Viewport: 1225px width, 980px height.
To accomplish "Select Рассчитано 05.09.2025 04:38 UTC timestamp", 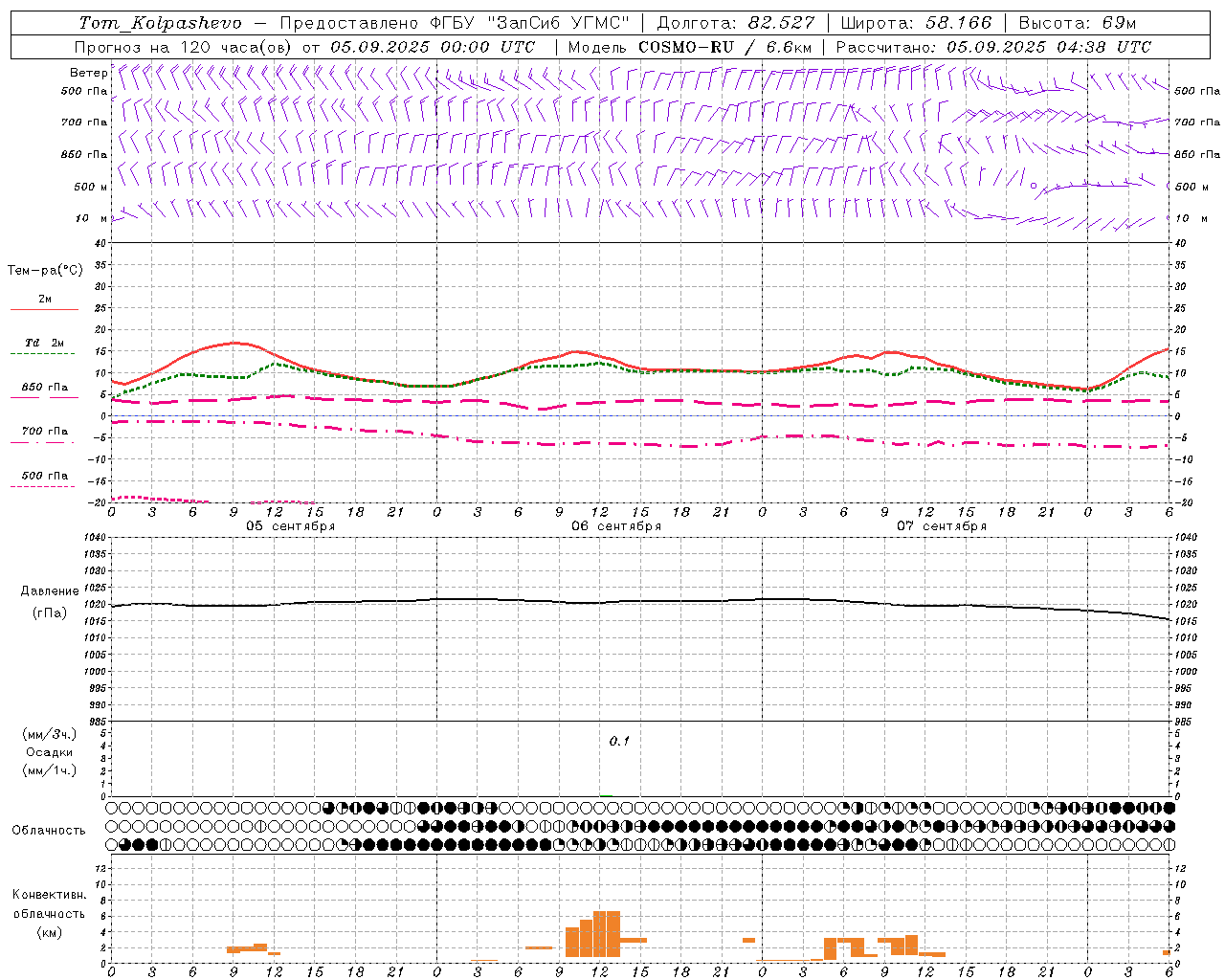I will tap(993, 47).
